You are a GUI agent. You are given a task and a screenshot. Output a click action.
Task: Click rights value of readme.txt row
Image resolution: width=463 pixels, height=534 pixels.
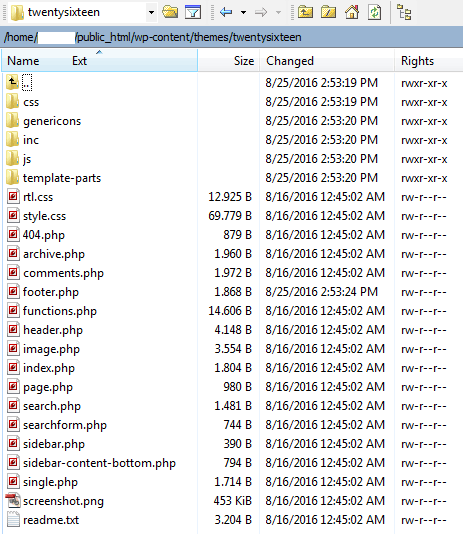tap(424, 520)
